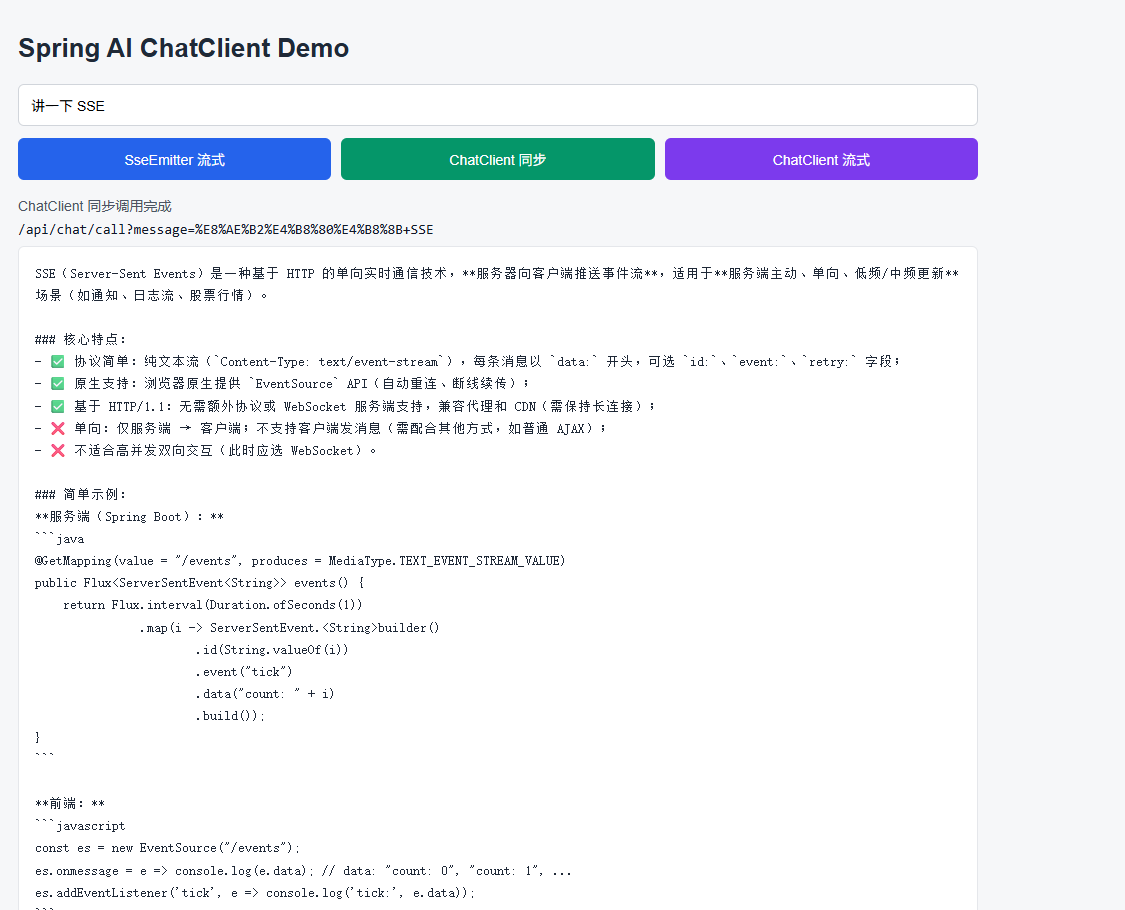The width and height of the screenshot is (1125, 910).
Task: Click the **服务端 (Spring Boot) line
Action: click(x=129, y=517)
